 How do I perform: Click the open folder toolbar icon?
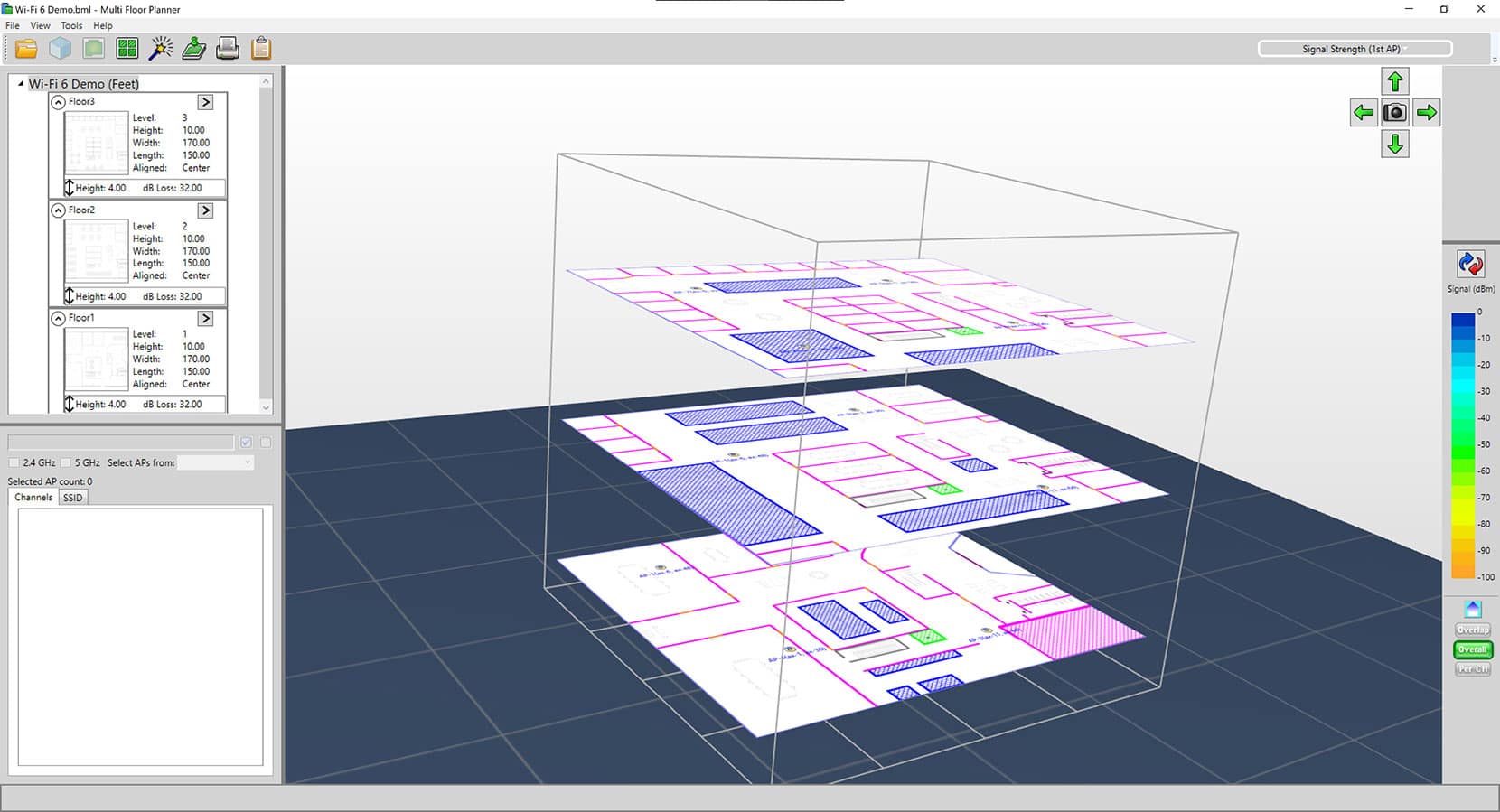pos(26,49)
